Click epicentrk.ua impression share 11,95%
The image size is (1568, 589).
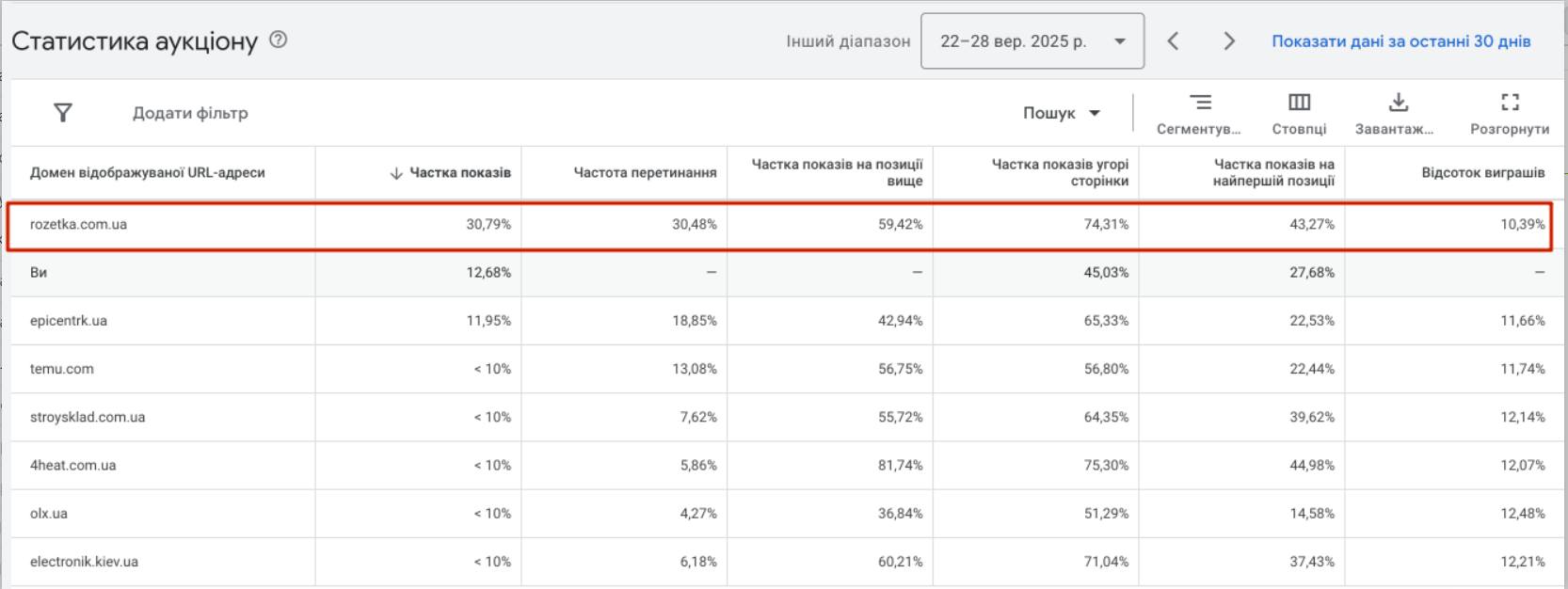tap(488, 321)
